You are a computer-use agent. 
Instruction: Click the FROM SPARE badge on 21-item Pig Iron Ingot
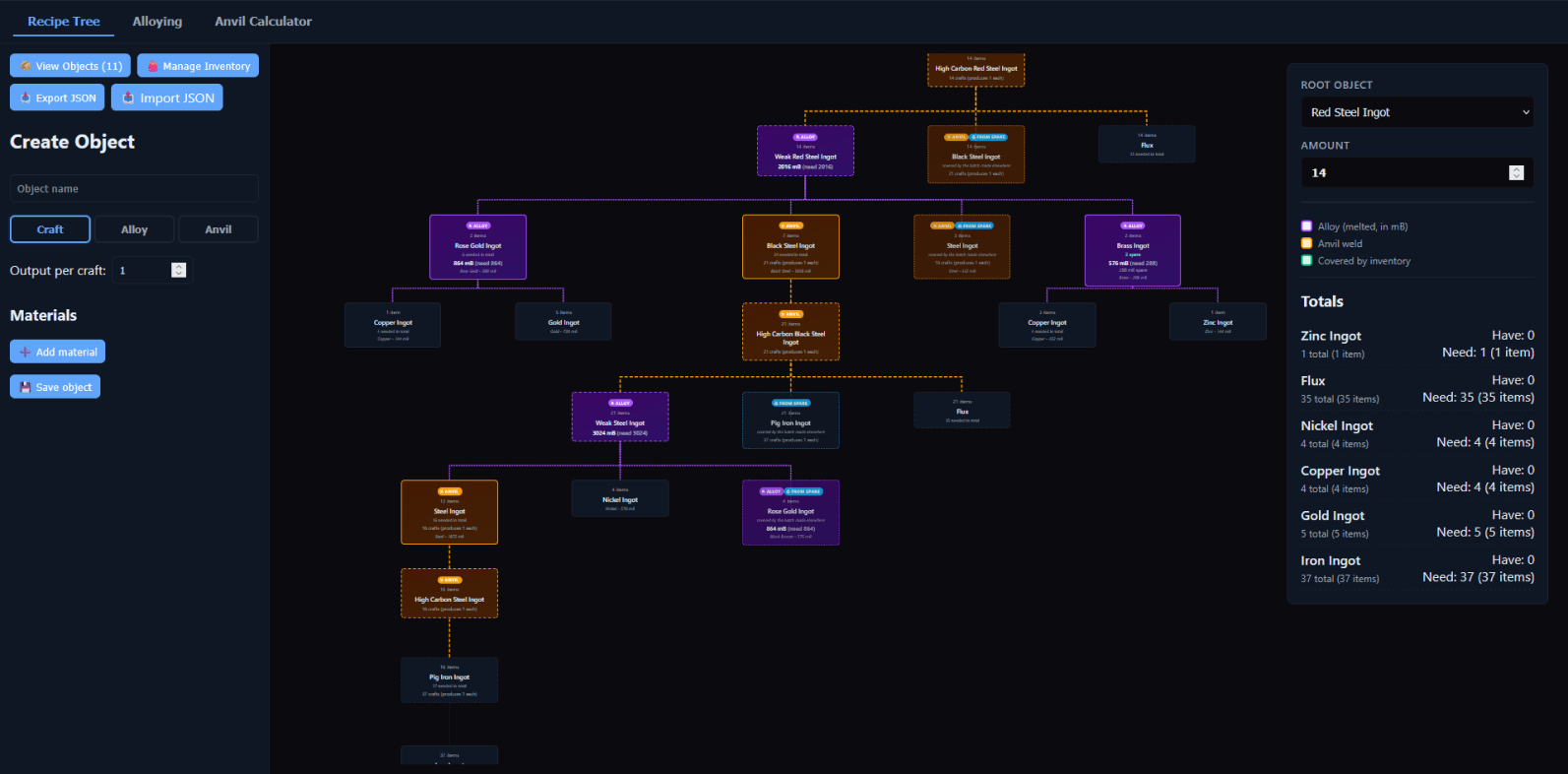791,403
